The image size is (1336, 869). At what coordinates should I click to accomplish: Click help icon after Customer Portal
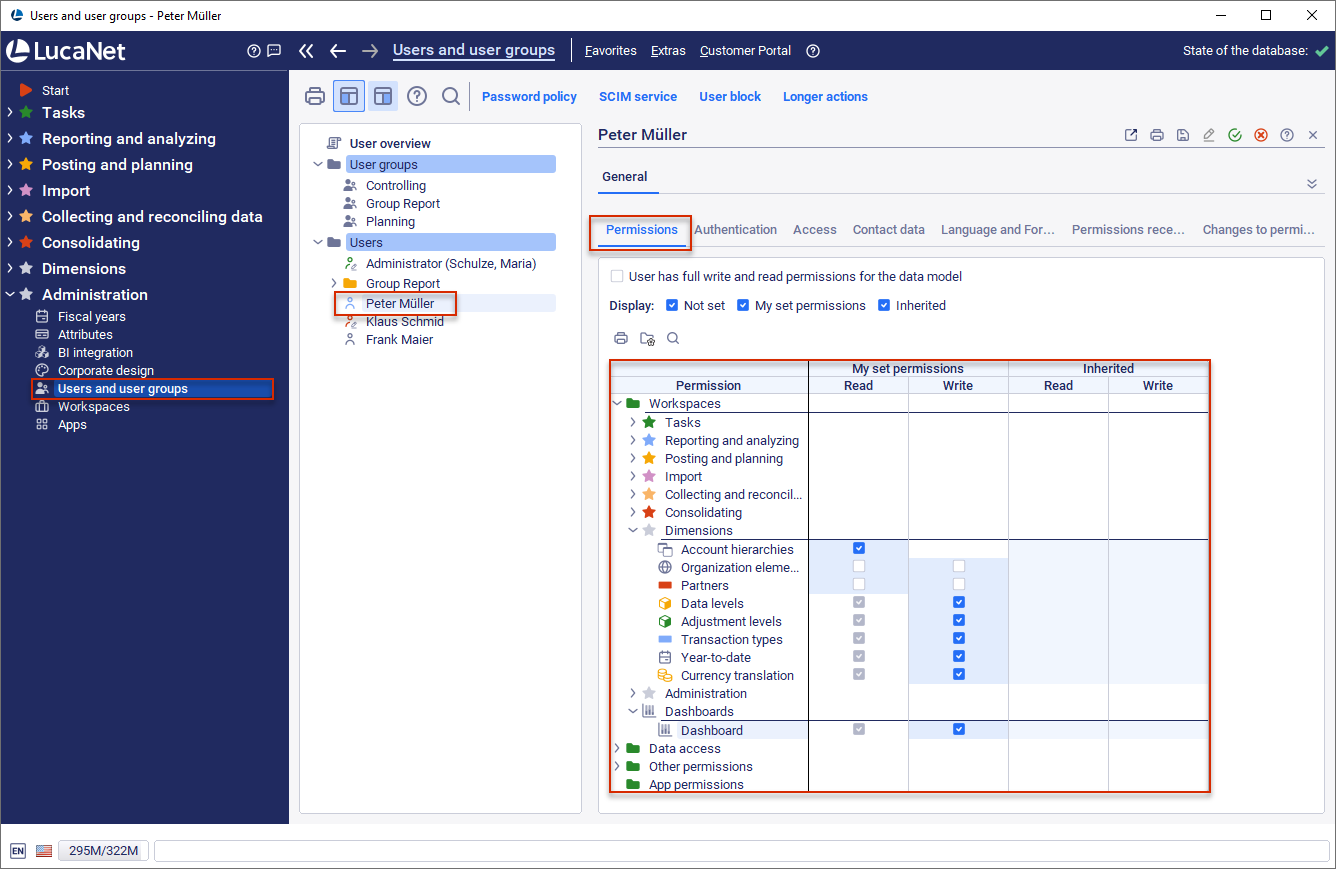(813, 51)
